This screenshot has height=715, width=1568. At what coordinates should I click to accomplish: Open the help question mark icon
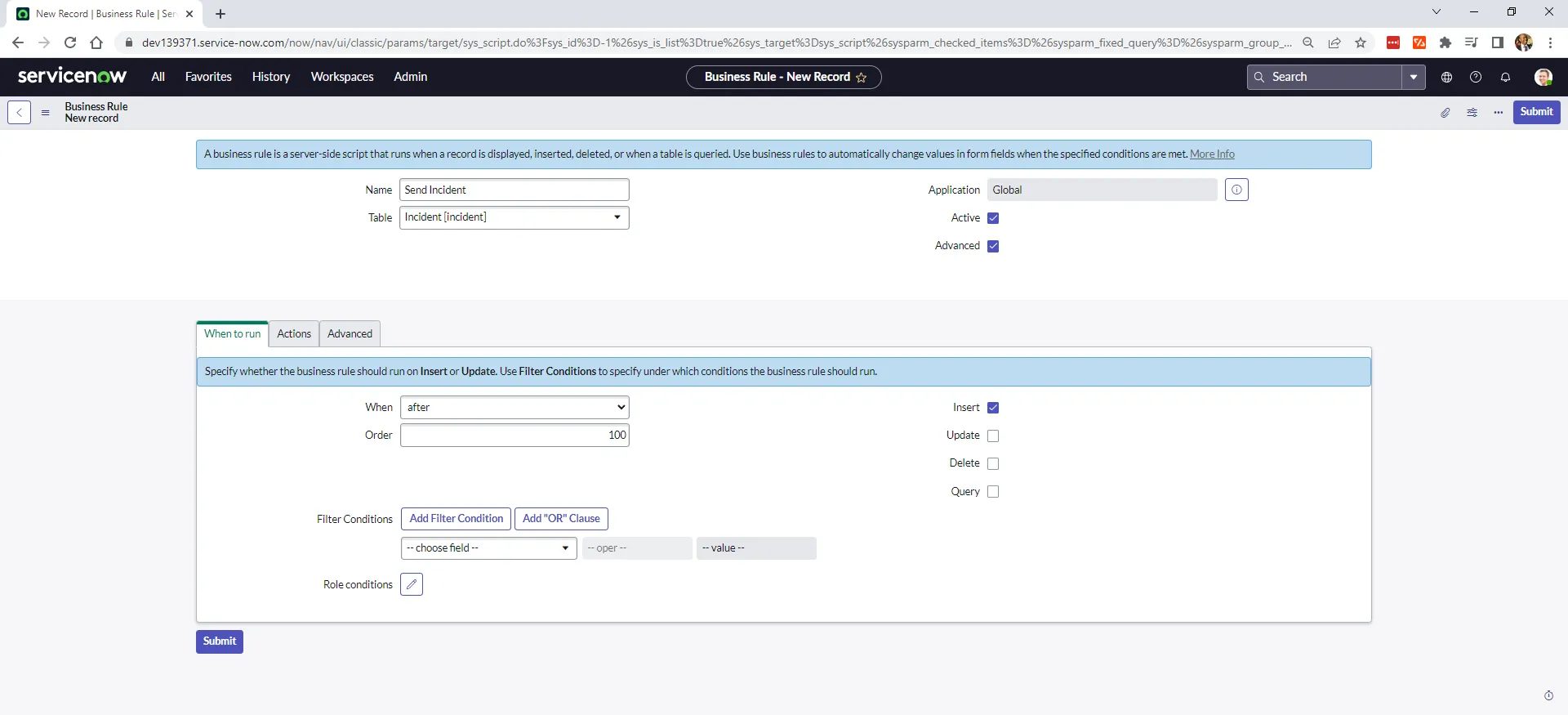tap(1476, 77)
